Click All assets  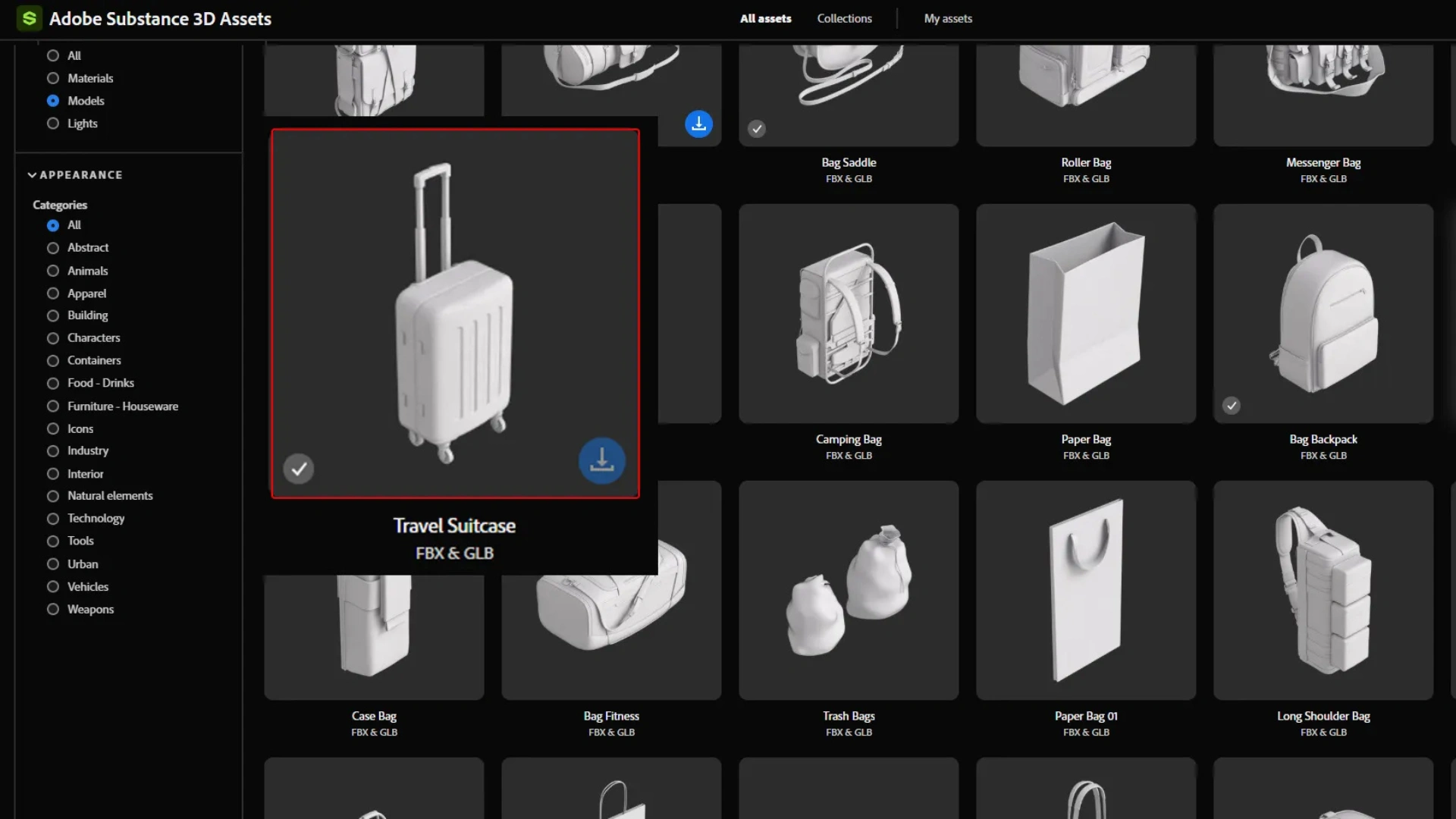(x=764, y=18)
